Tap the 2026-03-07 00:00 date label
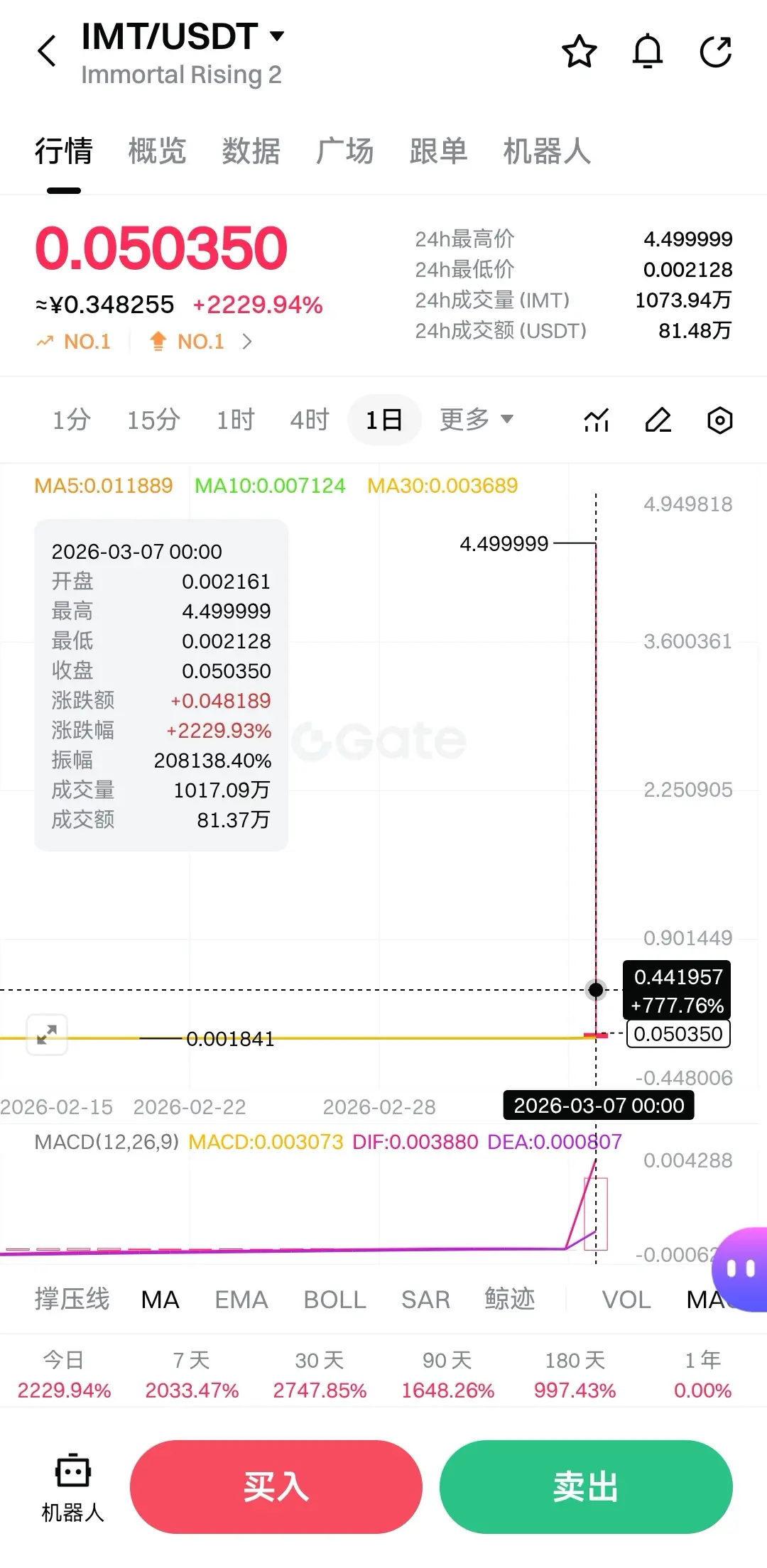Screen dimensions: 767x1568 coord(599,1106)
